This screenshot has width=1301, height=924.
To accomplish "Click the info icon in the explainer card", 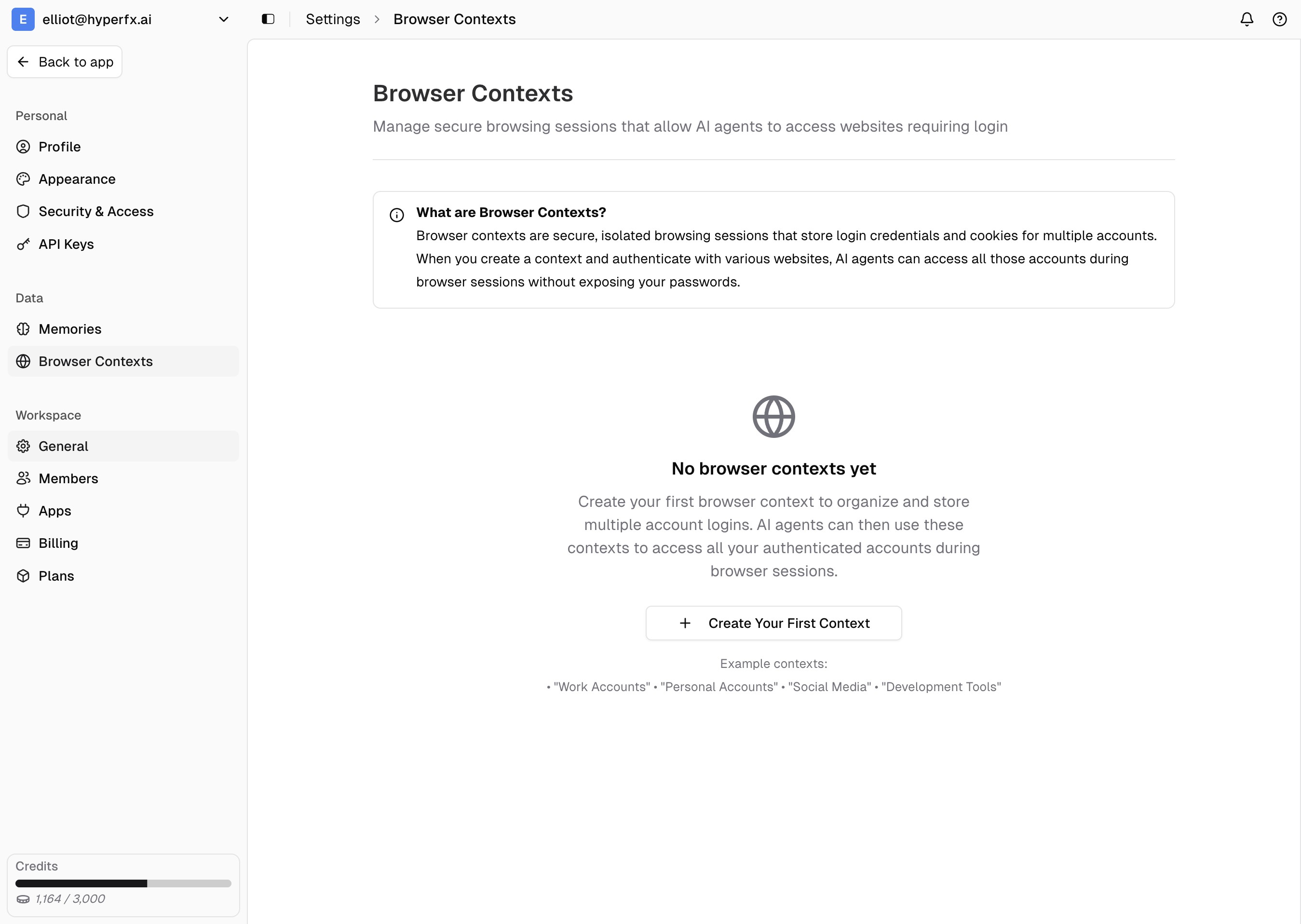I will click(396, 215).
